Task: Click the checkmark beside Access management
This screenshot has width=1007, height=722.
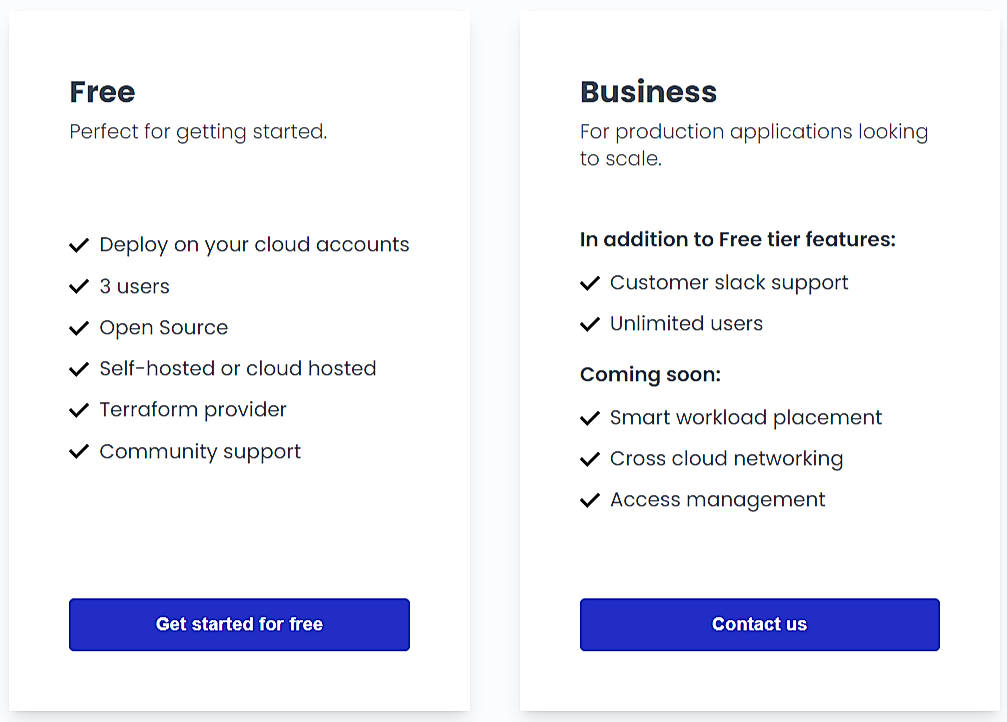Action: 590,500
